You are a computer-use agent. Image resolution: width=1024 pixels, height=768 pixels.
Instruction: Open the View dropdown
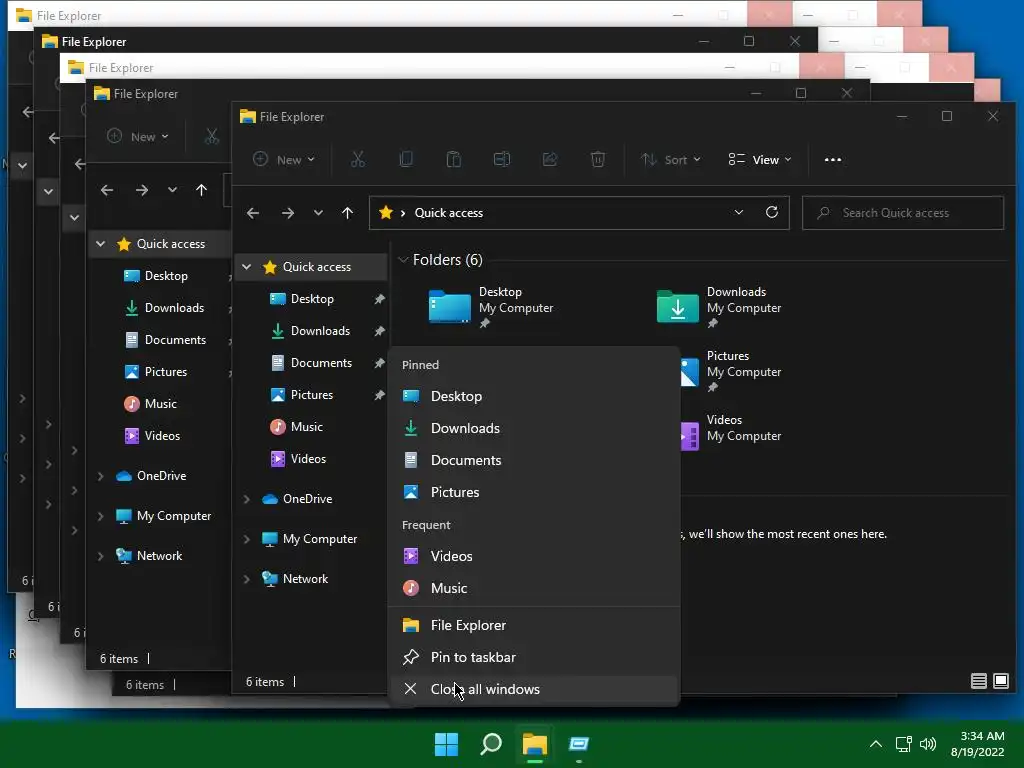click(x=760, y=159)
